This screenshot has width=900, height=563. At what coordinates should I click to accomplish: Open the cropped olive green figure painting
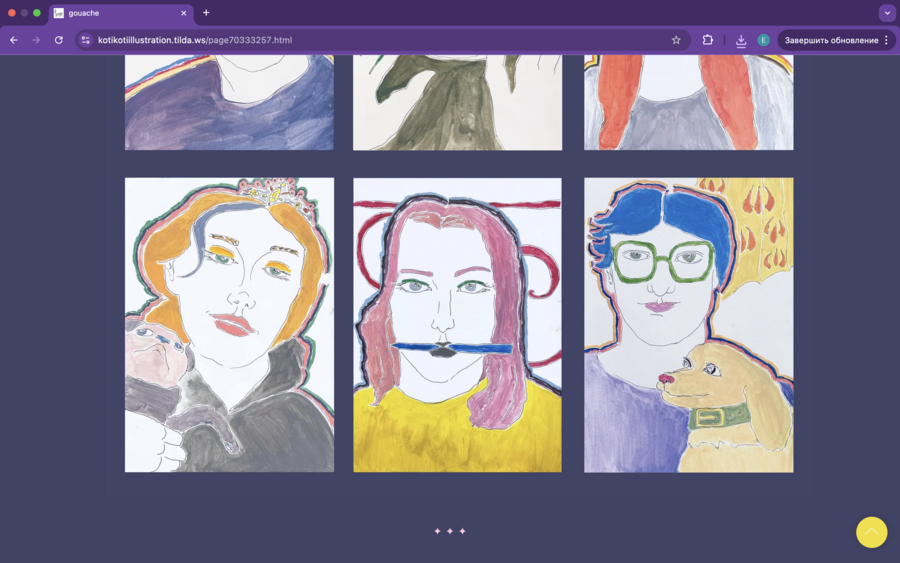pyautogui.click(x=457, y=103)
